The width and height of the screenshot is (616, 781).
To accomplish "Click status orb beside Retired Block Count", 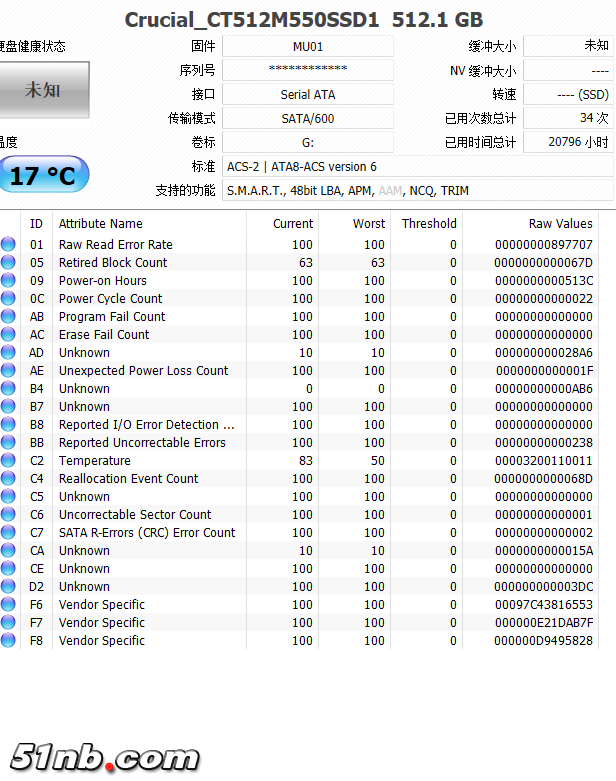I will tap(9, 263).
